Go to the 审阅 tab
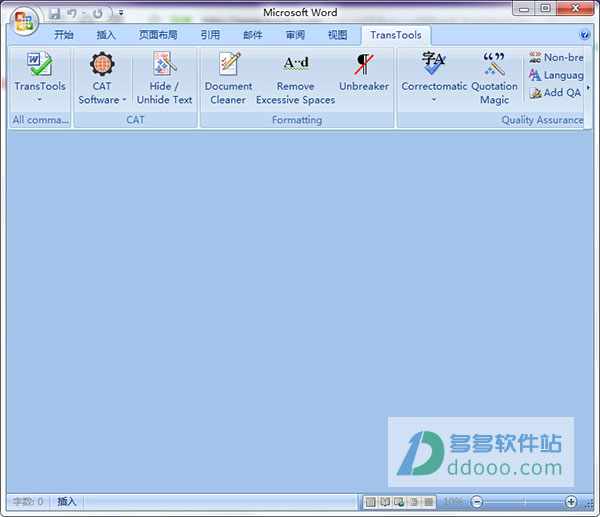Screen dimensions: 600x517 (x=295, y=35)
